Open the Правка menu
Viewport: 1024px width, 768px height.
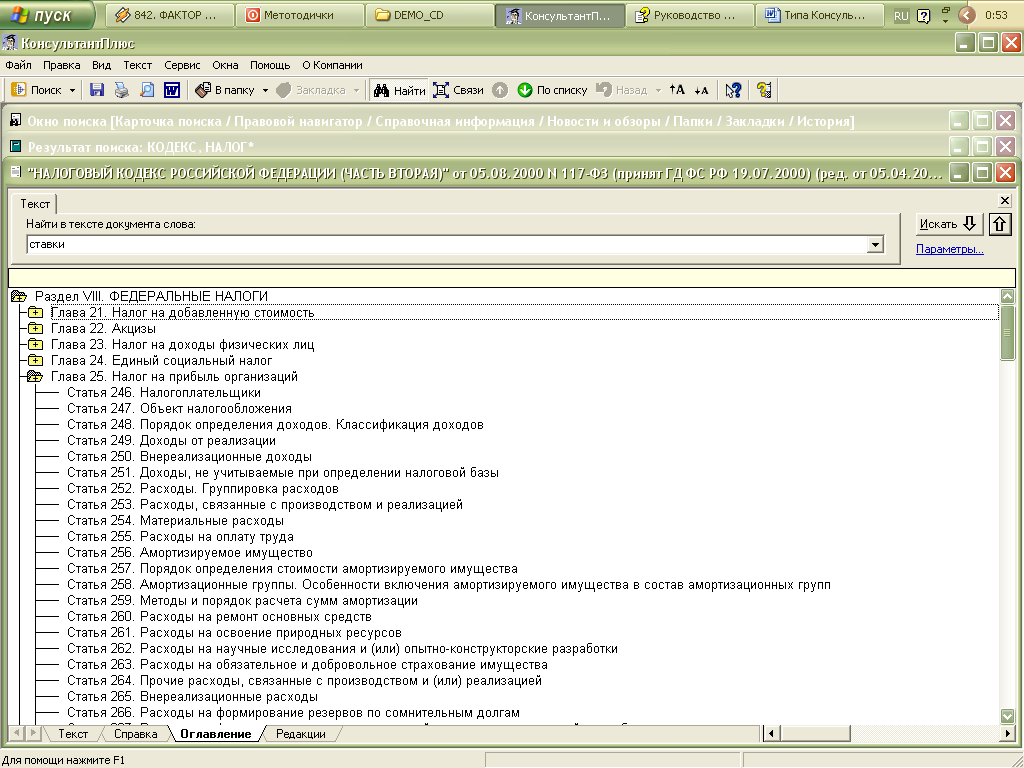point(61,65)
